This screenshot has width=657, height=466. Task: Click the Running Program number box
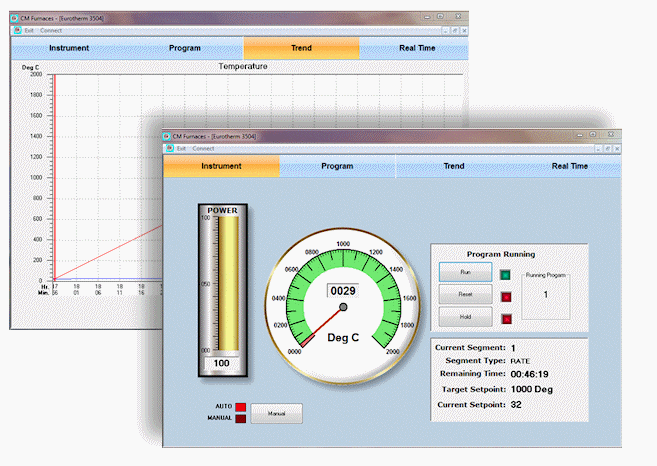click(x=546, y=295)
